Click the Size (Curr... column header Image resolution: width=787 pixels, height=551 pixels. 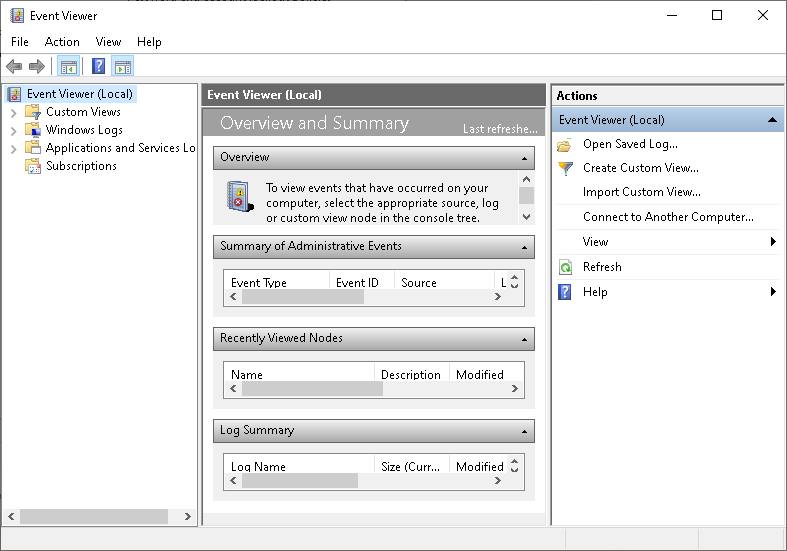(x=410, y=467)
